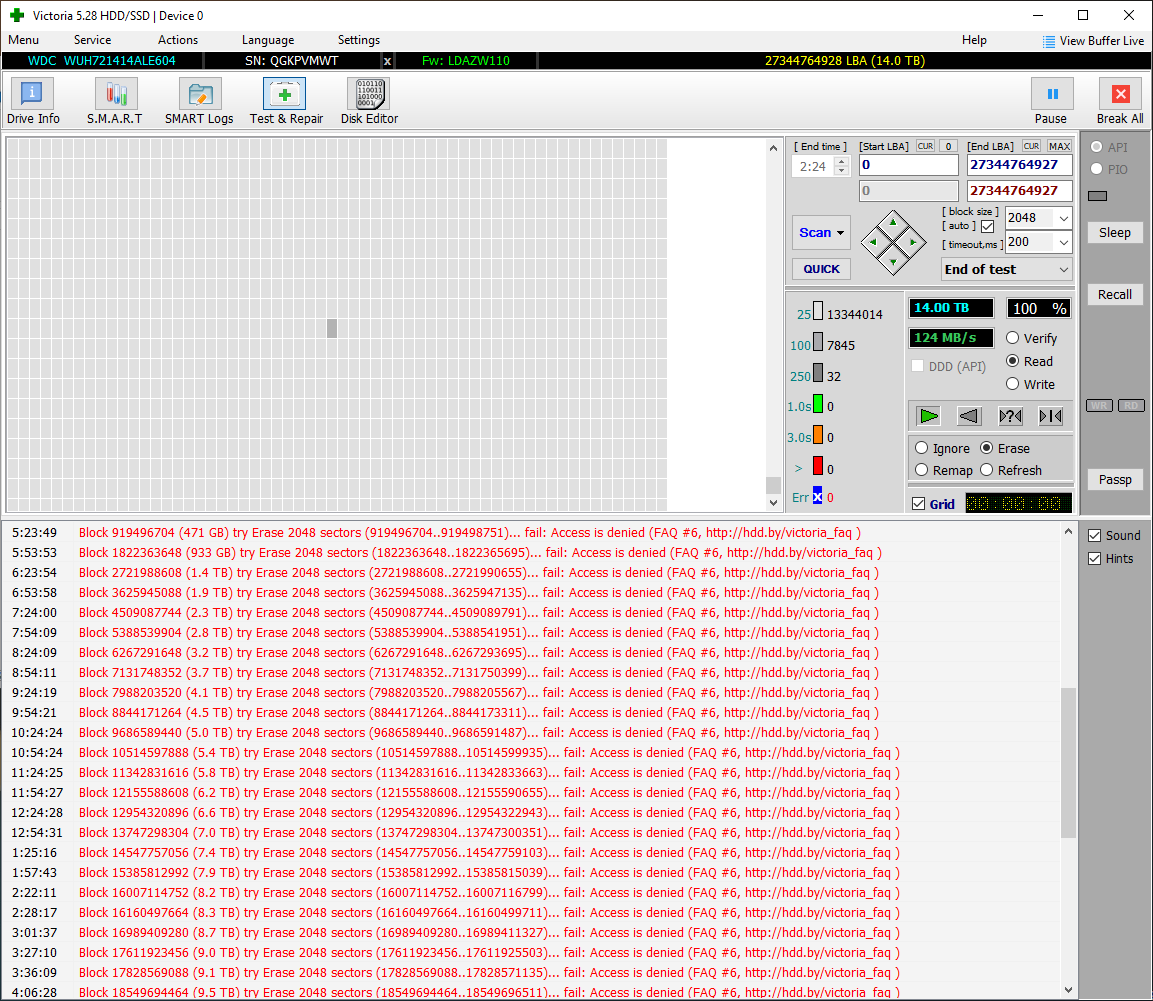Click the WR indicator button

[x=1099, y=405]
